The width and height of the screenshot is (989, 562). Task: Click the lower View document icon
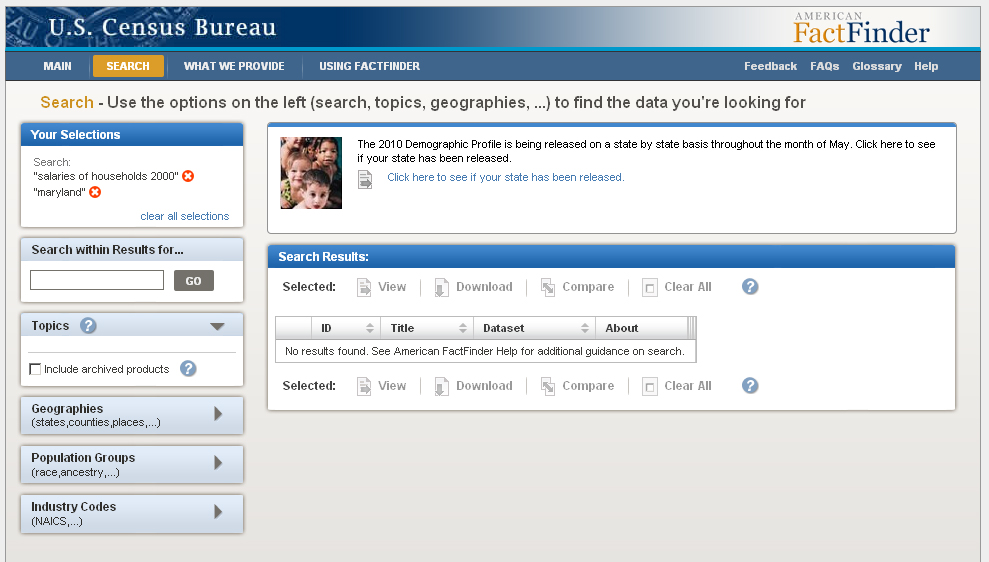click(x=364, y=386)
